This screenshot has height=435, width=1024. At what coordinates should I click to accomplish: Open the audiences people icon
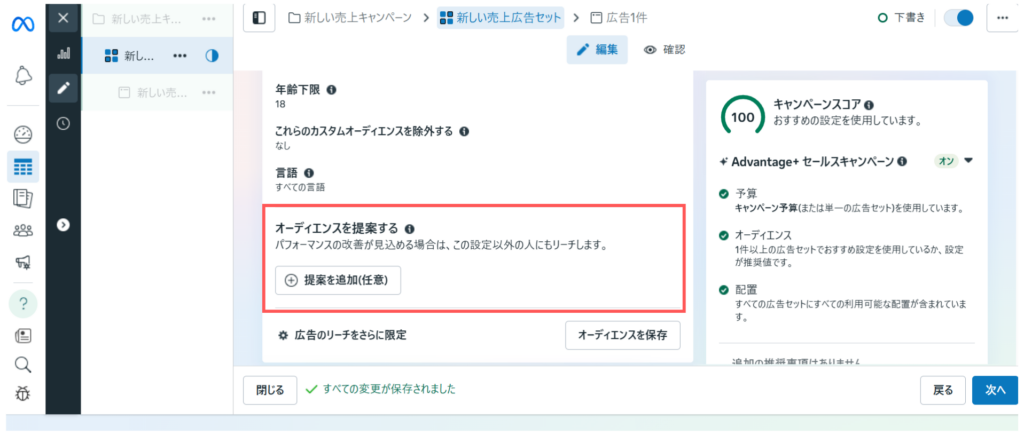point(23,230)
